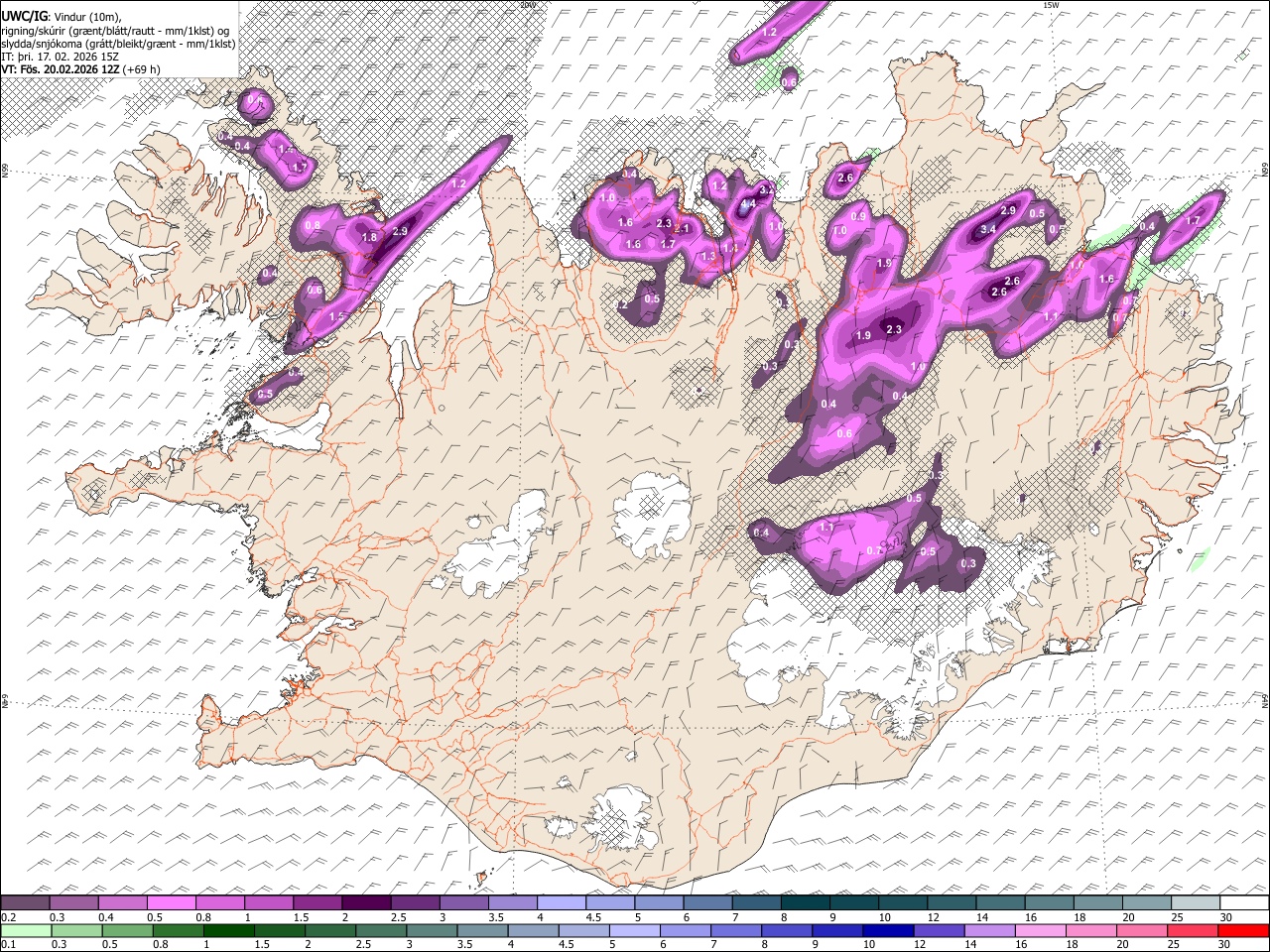Click the 2.9 value next to 1.8
The height and width of the screenshot is (952, 1270).
(401, 231)
